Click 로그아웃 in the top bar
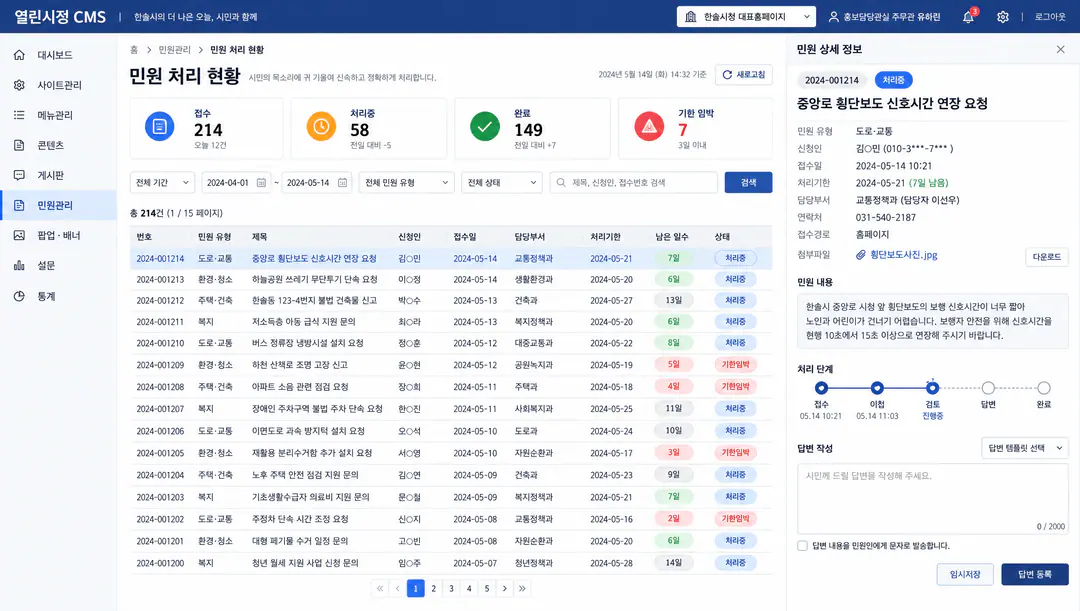Viewport: 1080px width, 611px height. click(1050, 17)
